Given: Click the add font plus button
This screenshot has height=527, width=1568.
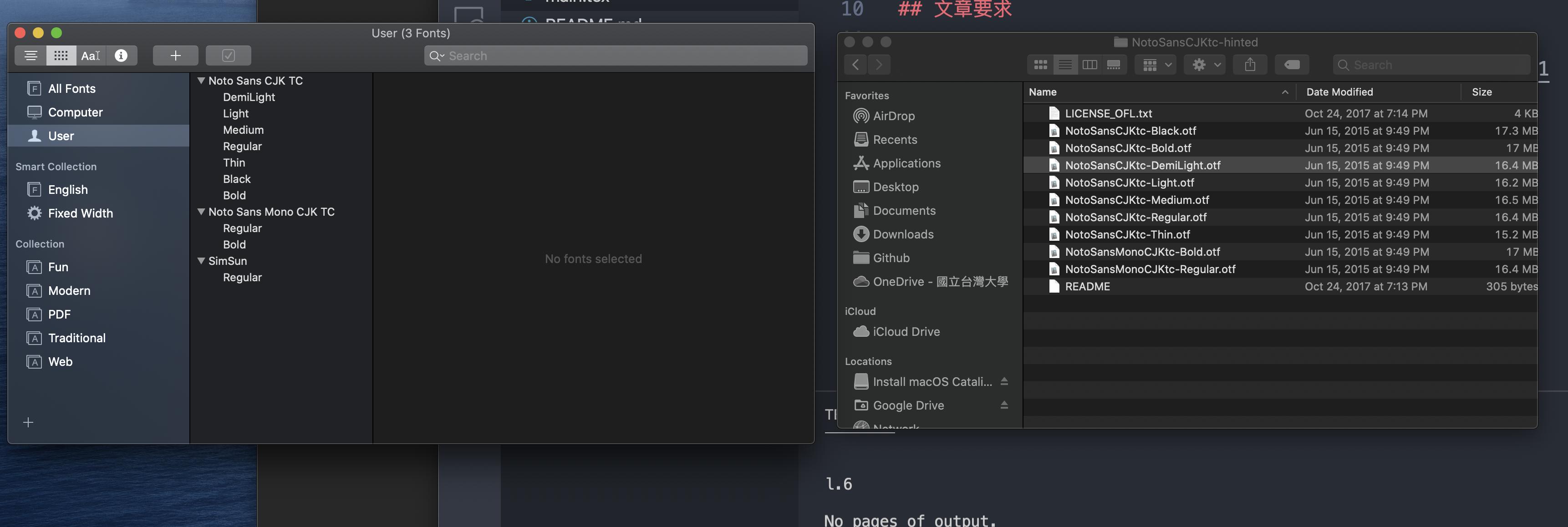Looking at the screenshot, I should [x=175, y=56].
